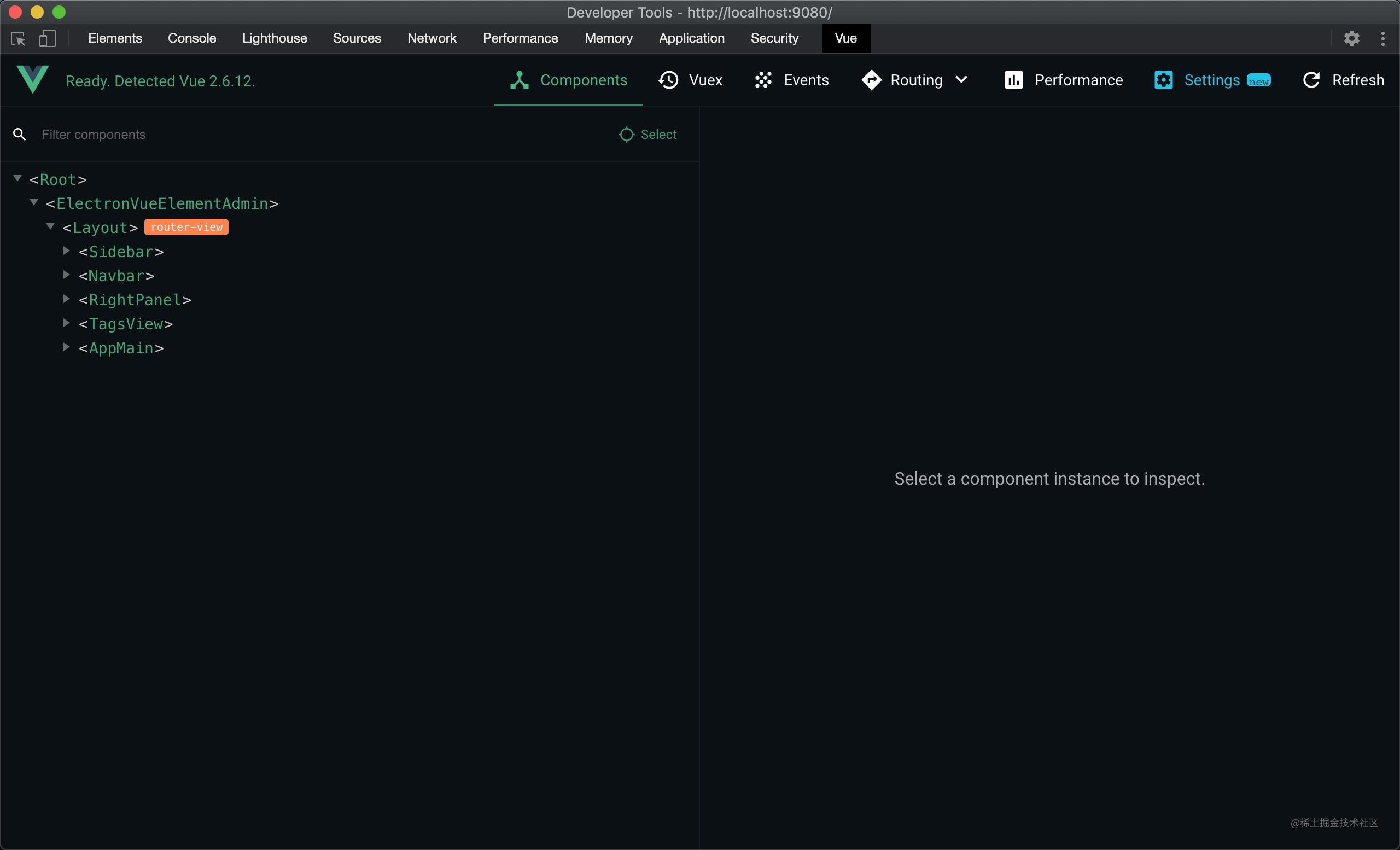Expand the Sidebar component node

(x=66, y=251)
